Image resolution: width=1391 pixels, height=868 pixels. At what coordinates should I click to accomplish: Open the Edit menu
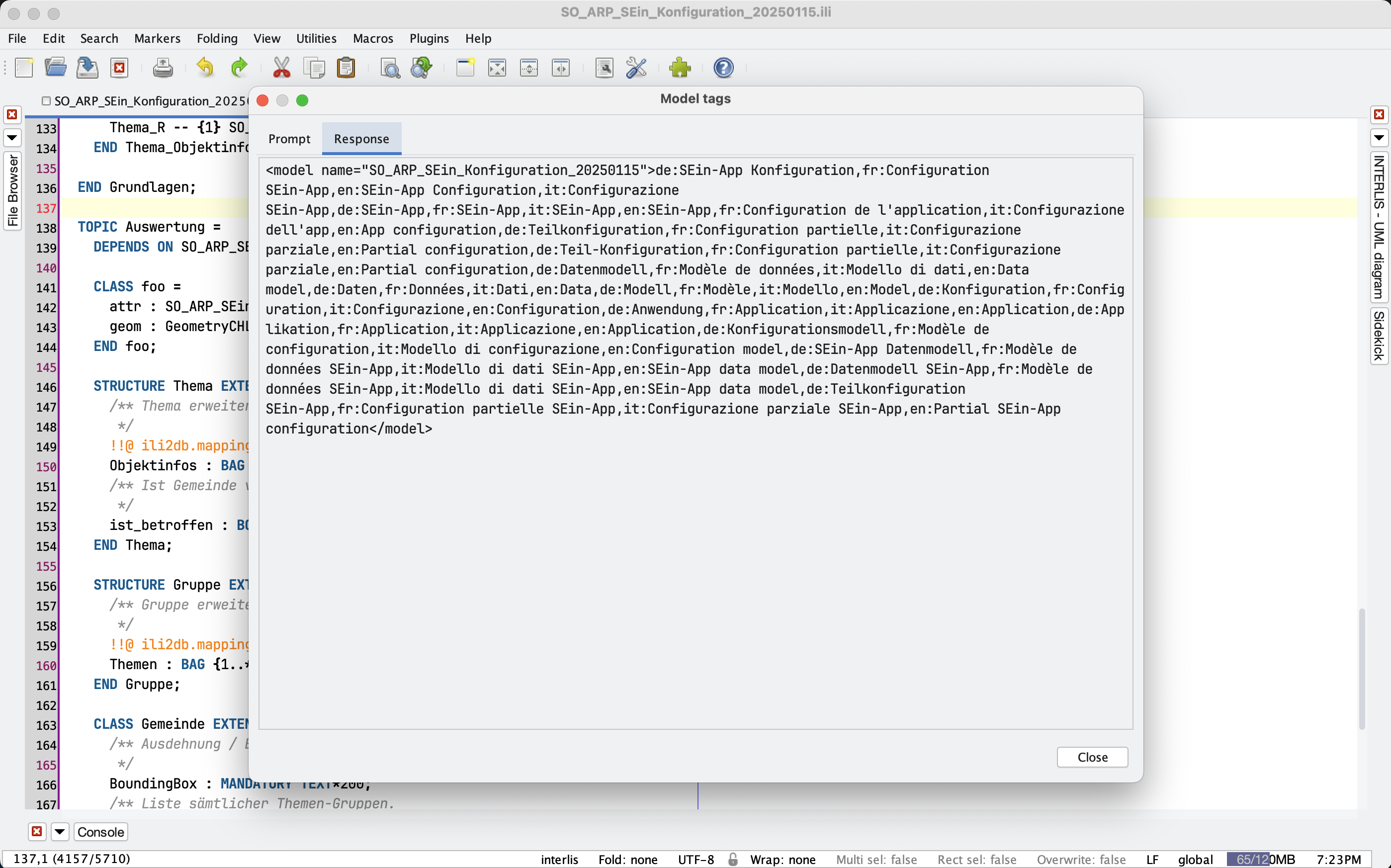53,38
